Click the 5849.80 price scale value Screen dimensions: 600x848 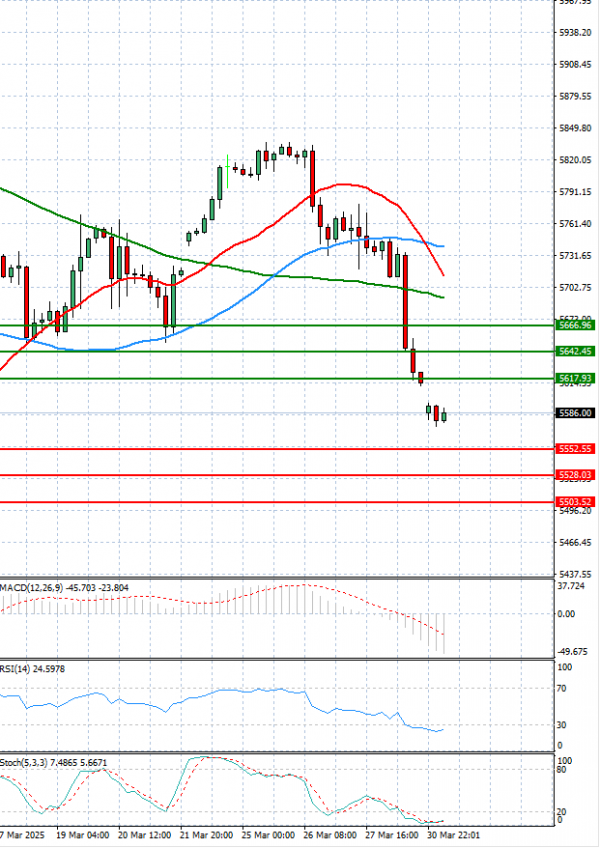pyautogui.click(x=575, y=128)
